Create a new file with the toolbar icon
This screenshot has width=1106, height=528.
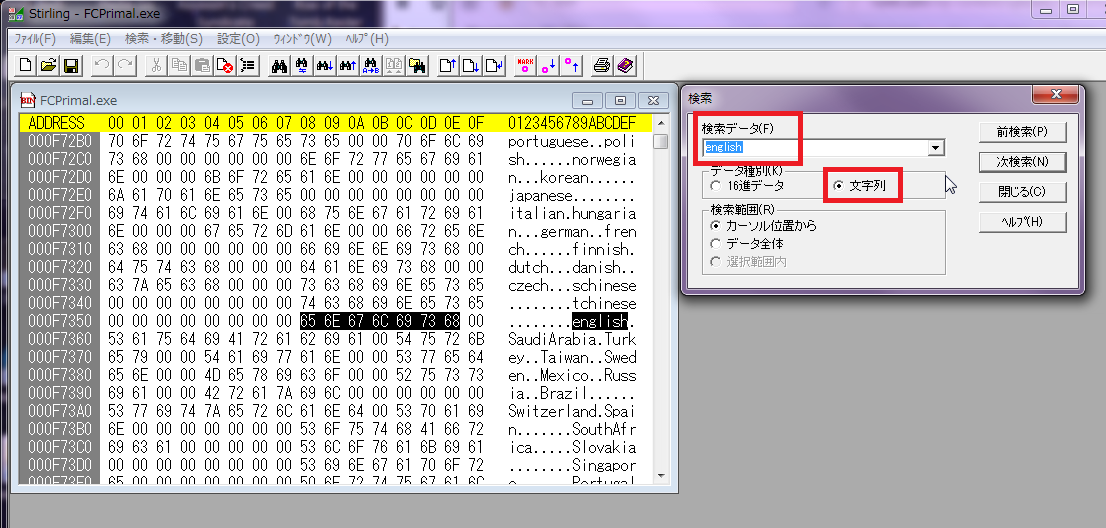(x=25, y=66)
